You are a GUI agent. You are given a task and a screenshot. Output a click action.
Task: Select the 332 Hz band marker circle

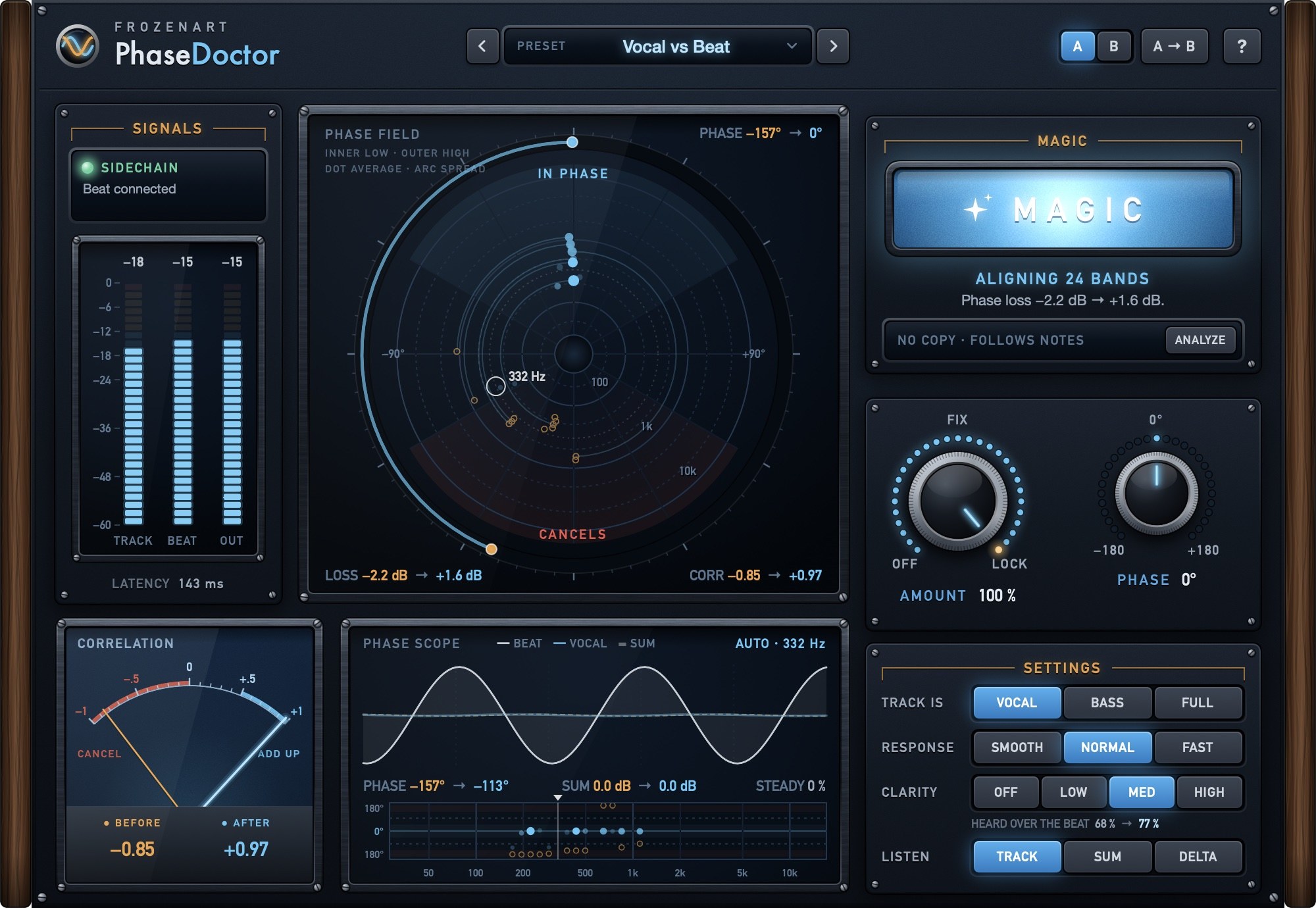pos(495,386)
